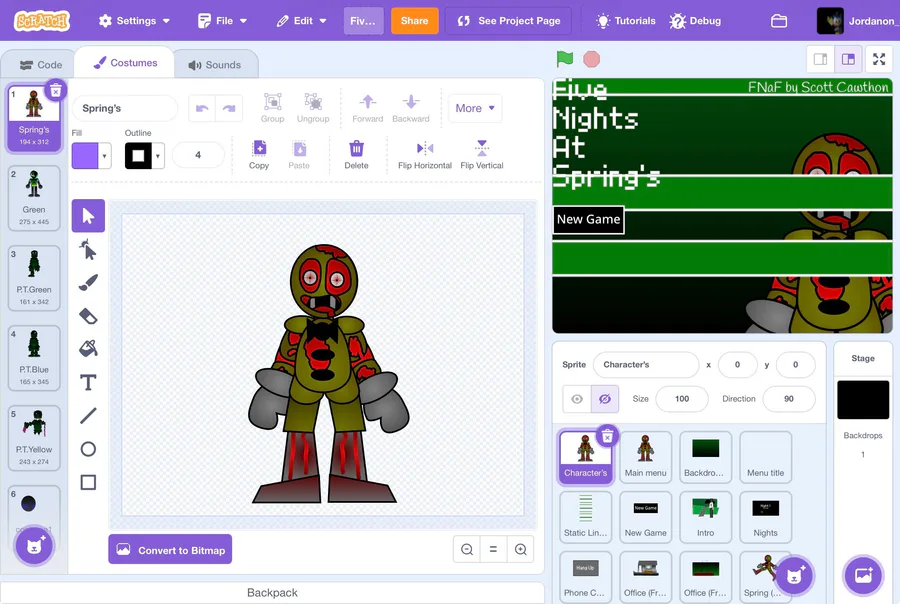900x604 pixels.
Task: Enter full screen stage mode
Action: 879,59
